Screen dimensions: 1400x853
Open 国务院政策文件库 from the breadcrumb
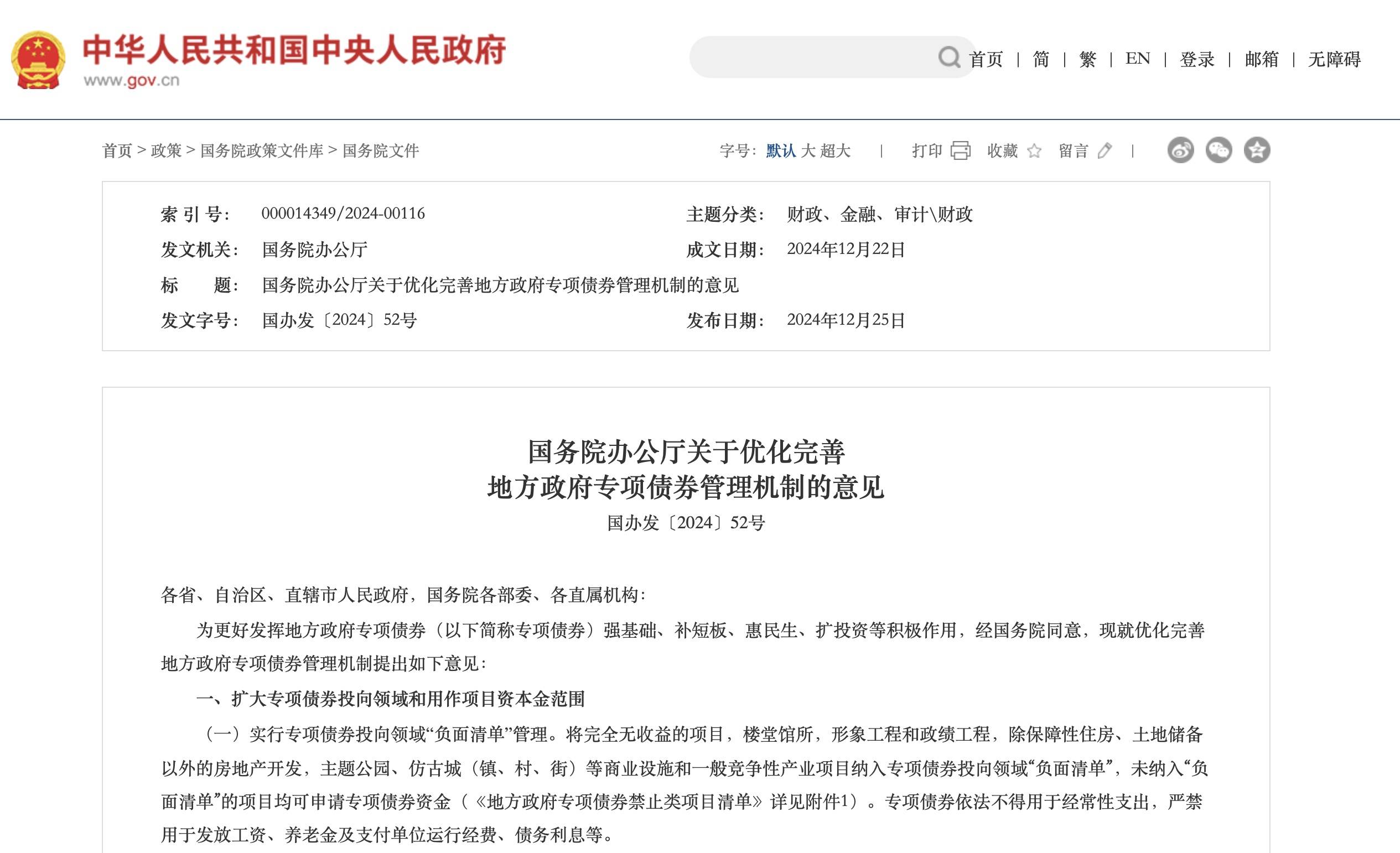pos(262,150)
